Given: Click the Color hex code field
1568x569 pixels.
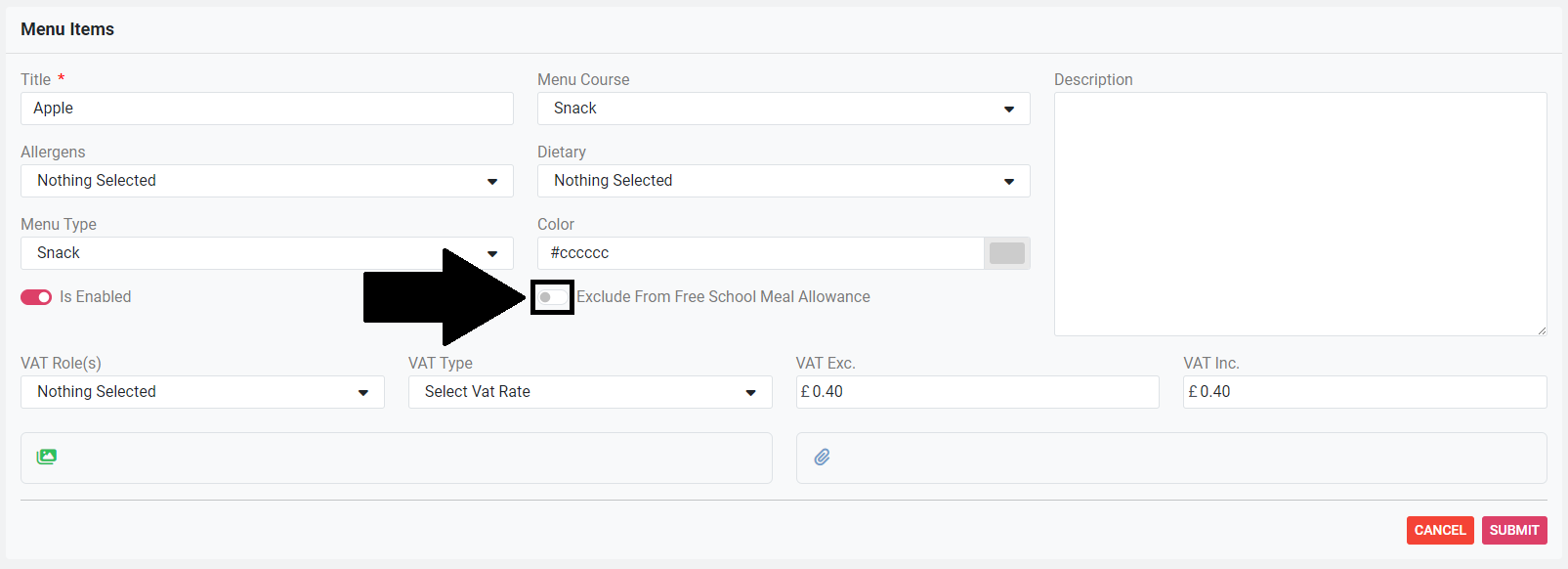Looking at the screenshot, I should pos(760,253).
